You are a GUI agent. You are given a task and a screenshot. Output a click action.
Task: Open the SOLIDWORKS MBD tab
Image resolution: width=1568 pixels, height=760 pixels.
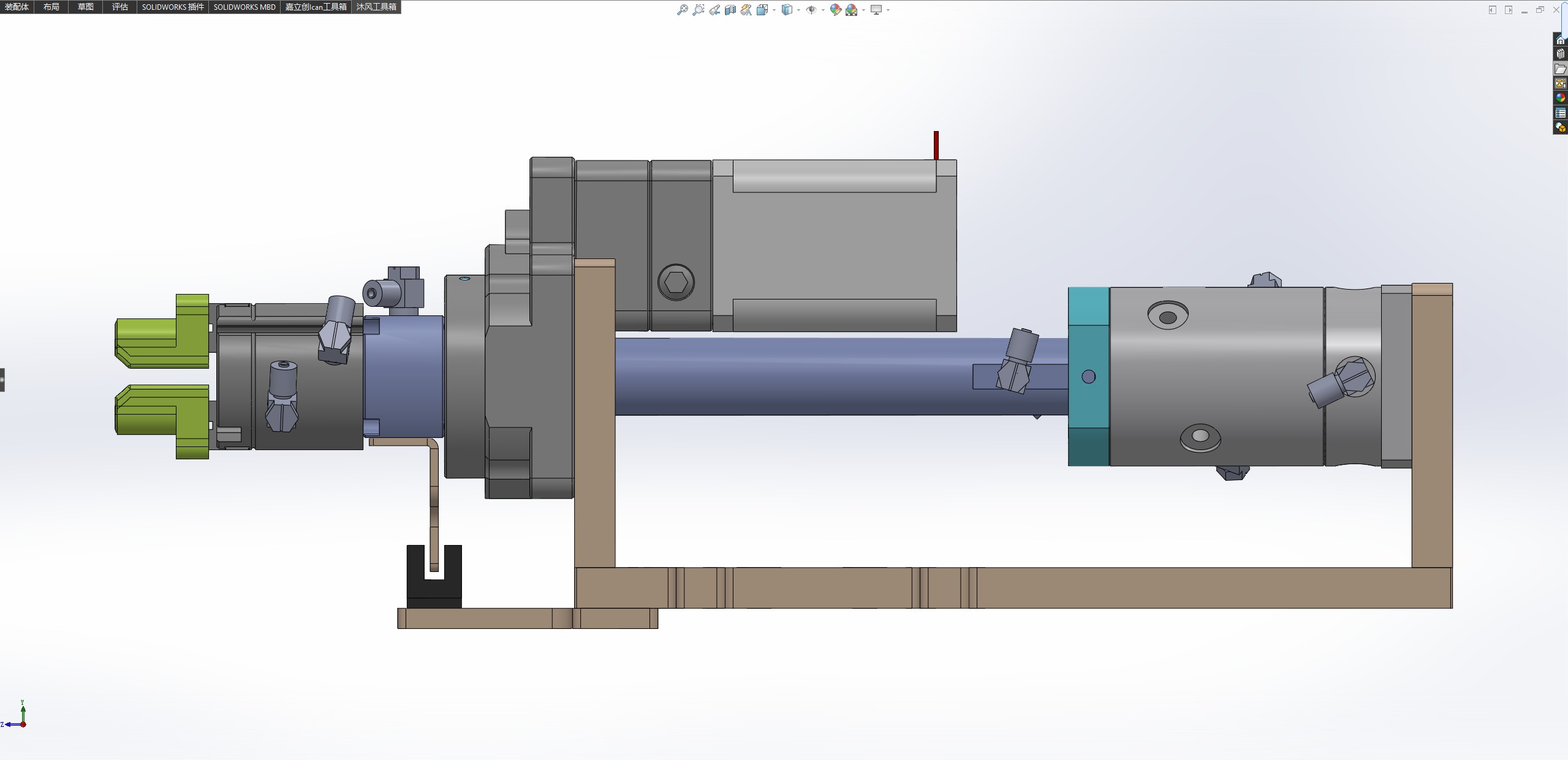point(244,7)
